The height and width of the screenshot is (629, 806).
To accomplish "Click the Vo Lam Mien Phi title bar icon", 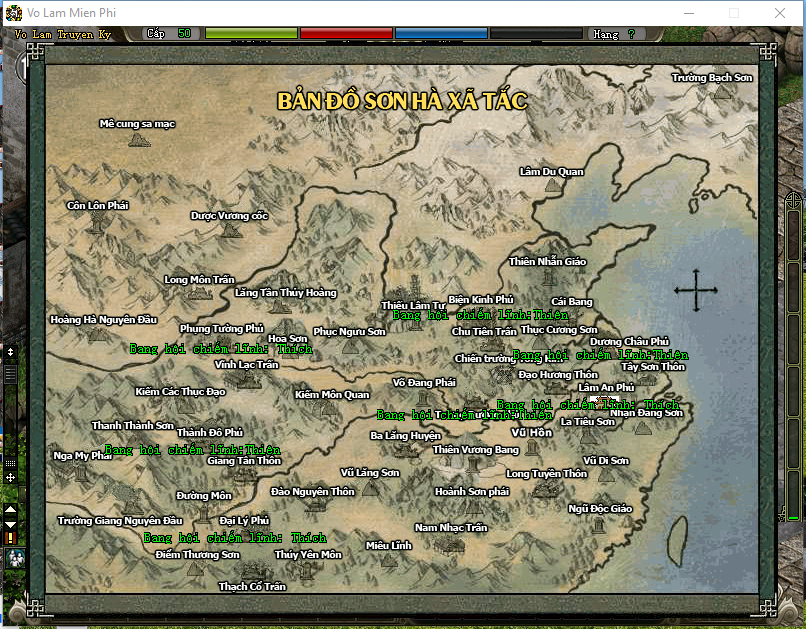I will pos(14,13).
